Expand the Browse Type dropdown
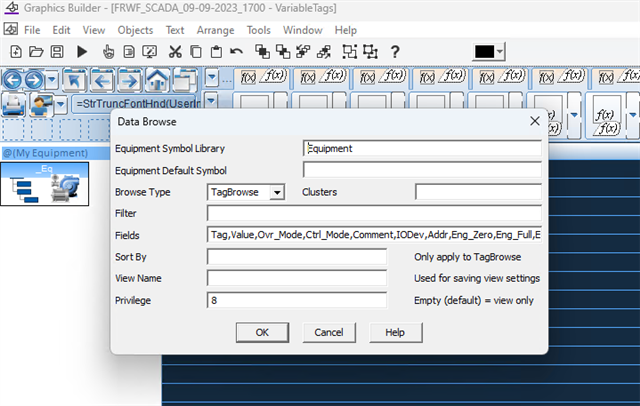 point(277,192)
